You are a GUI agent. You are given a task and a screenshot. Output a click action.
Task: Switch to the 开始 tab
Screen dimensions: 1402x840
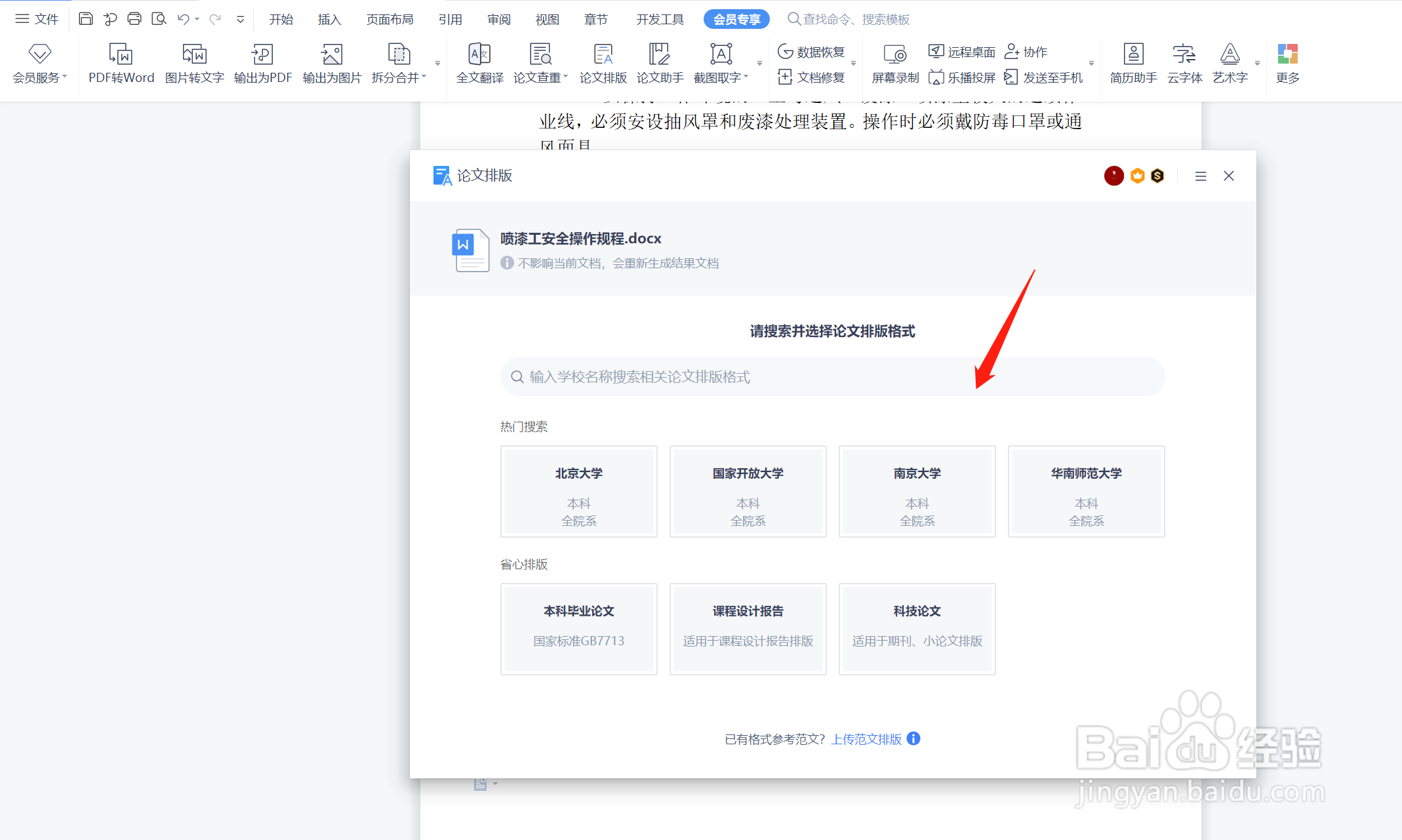tap(281, 19)
